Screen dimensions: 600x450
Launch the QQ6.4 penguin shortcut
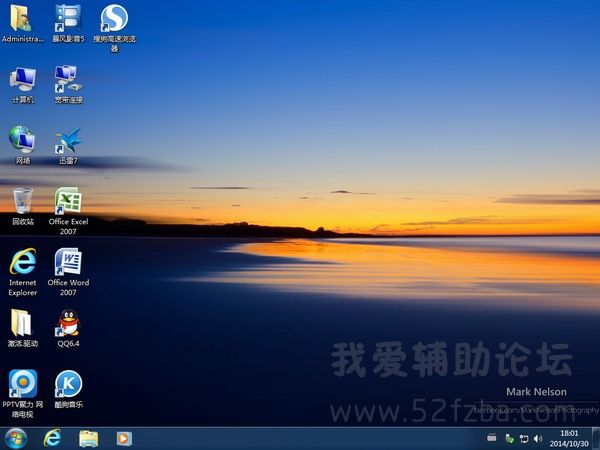pyautogui.click(x=68, y=323)
